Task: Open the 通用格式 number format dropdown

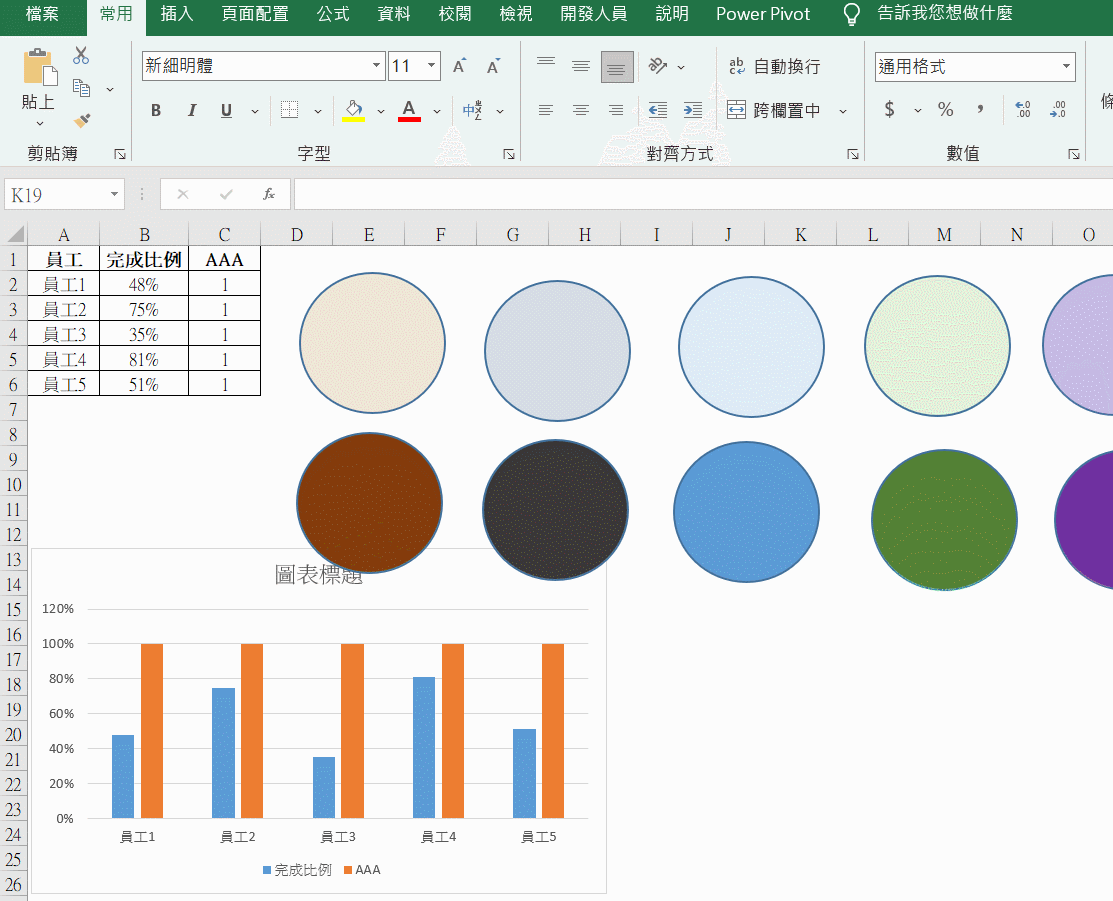Action: tap(1066, 67)
